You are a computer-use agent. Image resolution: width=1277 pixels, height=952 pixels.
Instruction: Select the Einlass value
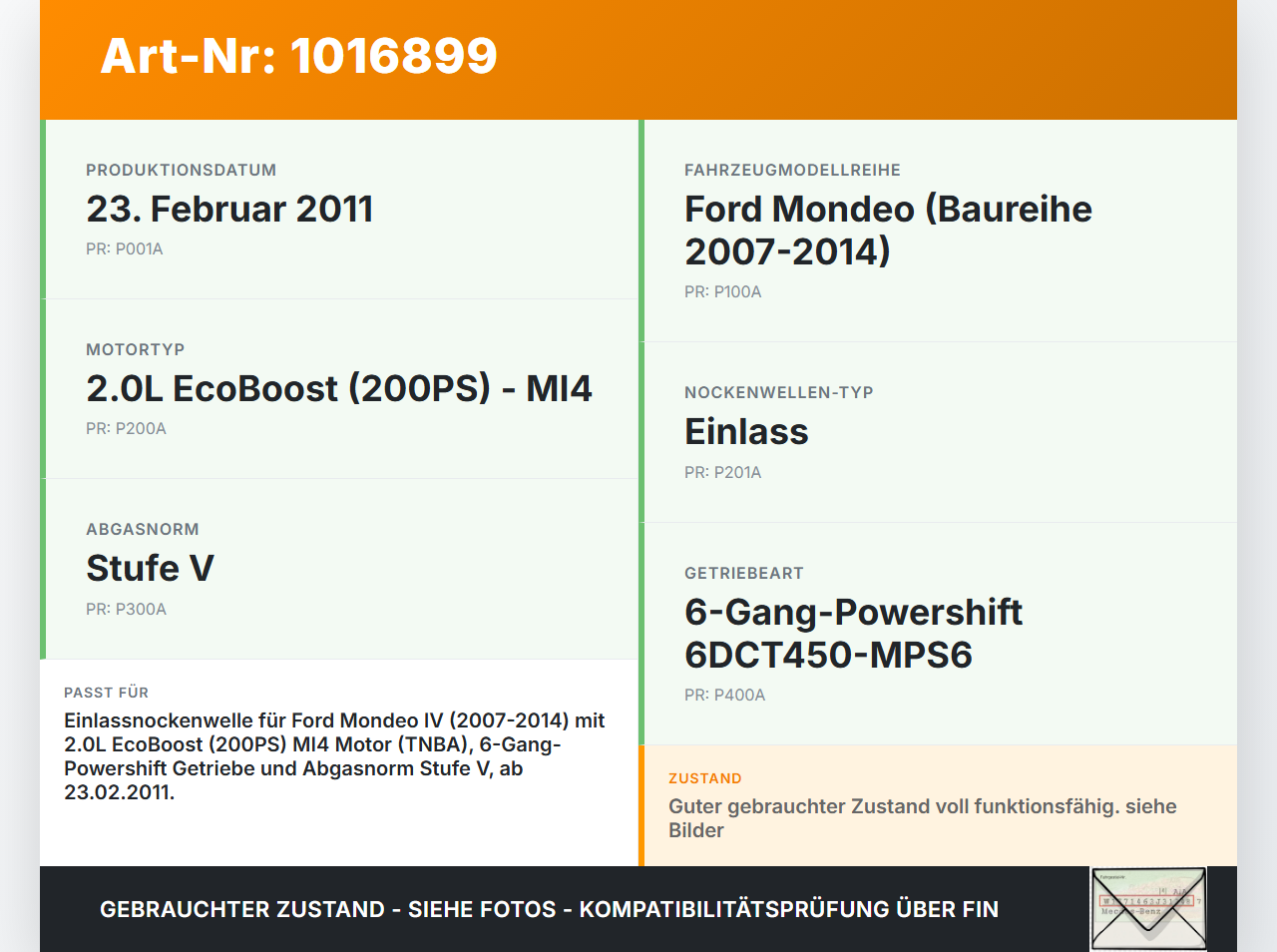(746, 432)
